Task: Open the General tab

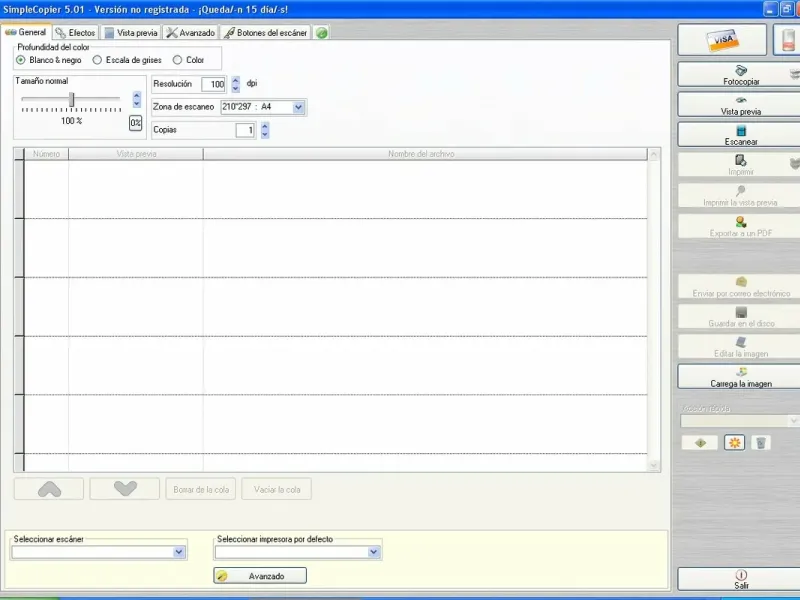Action: point(26,32)
